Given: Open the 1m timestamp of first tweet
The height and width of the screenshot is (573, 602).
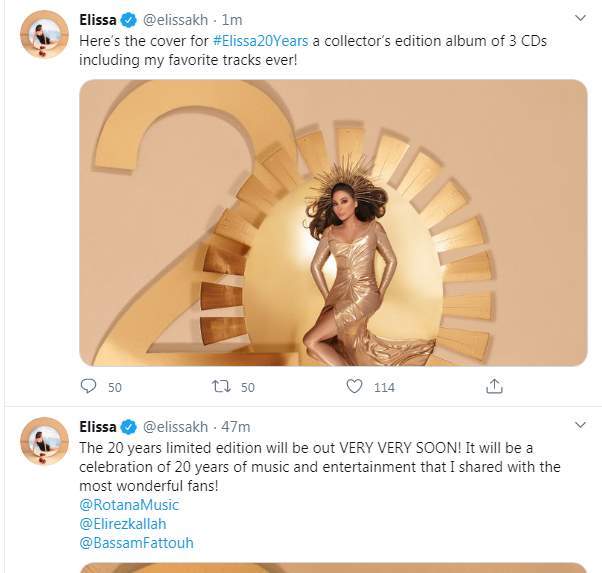Looking at the screenshot, I should [231, 20].
